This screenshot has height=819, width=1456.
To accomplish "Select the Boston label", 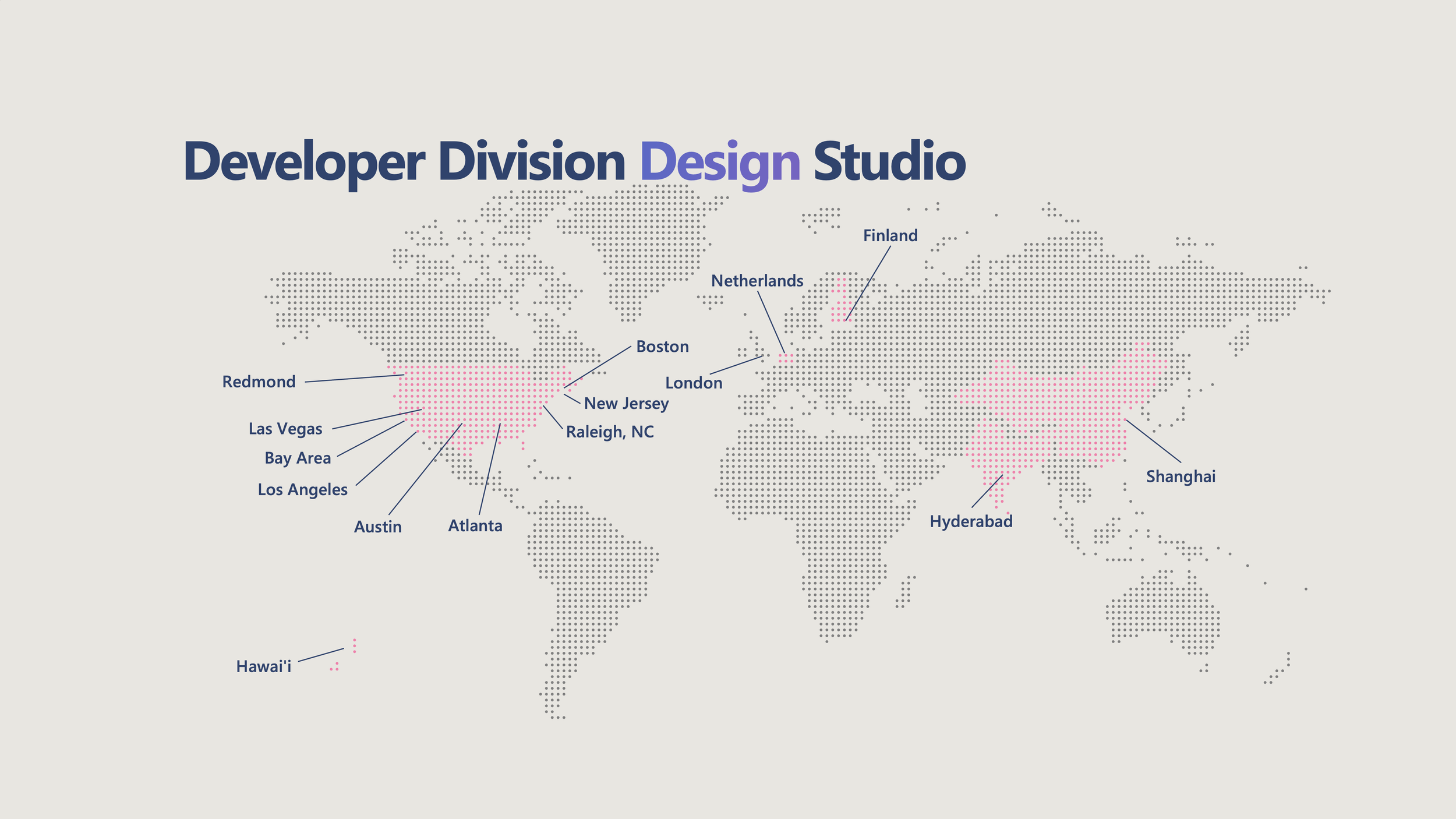I will (x=662, y=347).
